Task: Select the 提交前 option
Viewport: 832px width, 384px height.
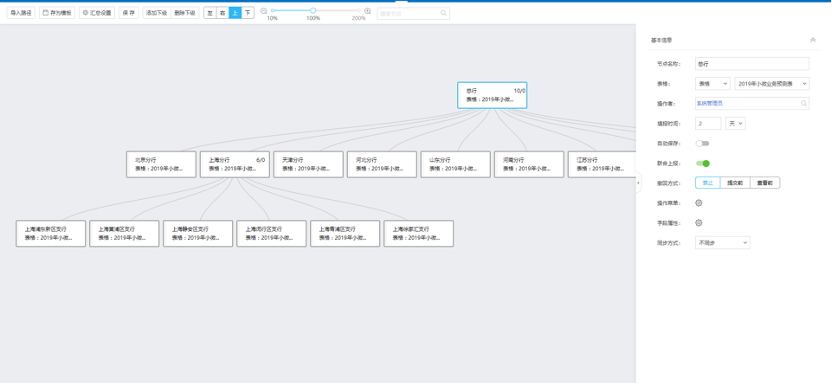Action: [735, 182]
